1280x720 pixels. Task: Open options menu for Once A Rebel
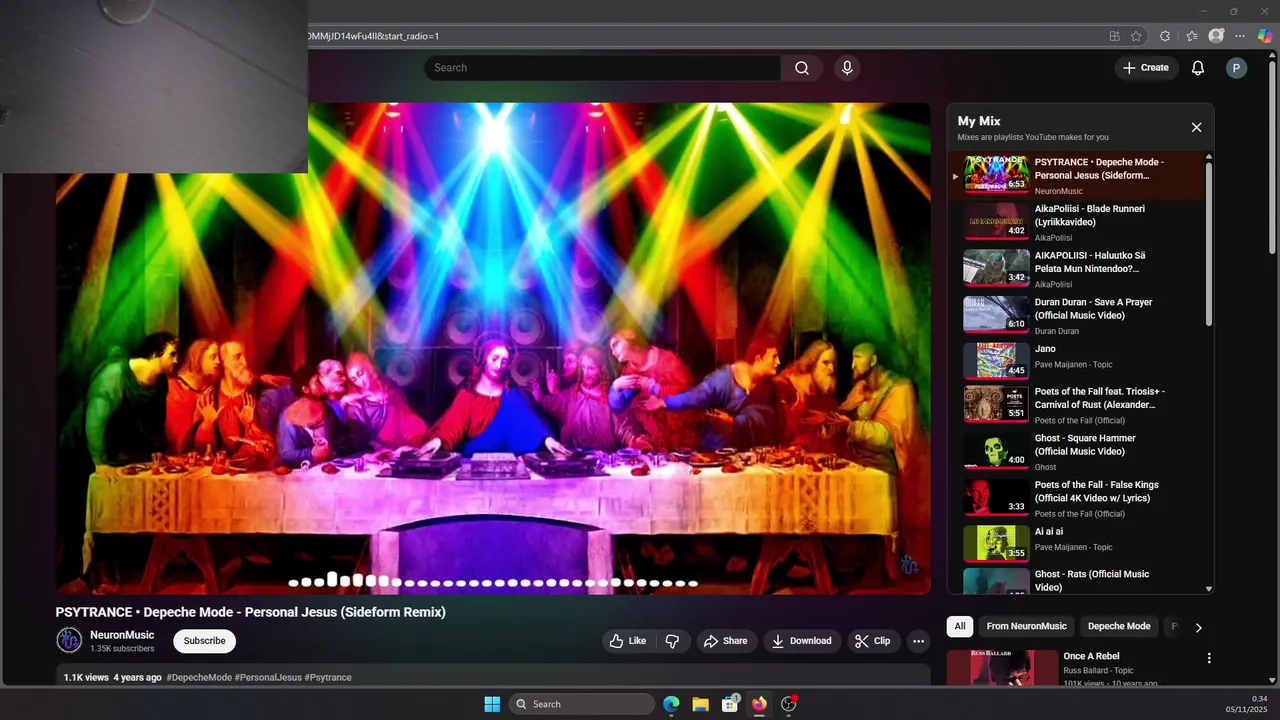pos(1209,658)
